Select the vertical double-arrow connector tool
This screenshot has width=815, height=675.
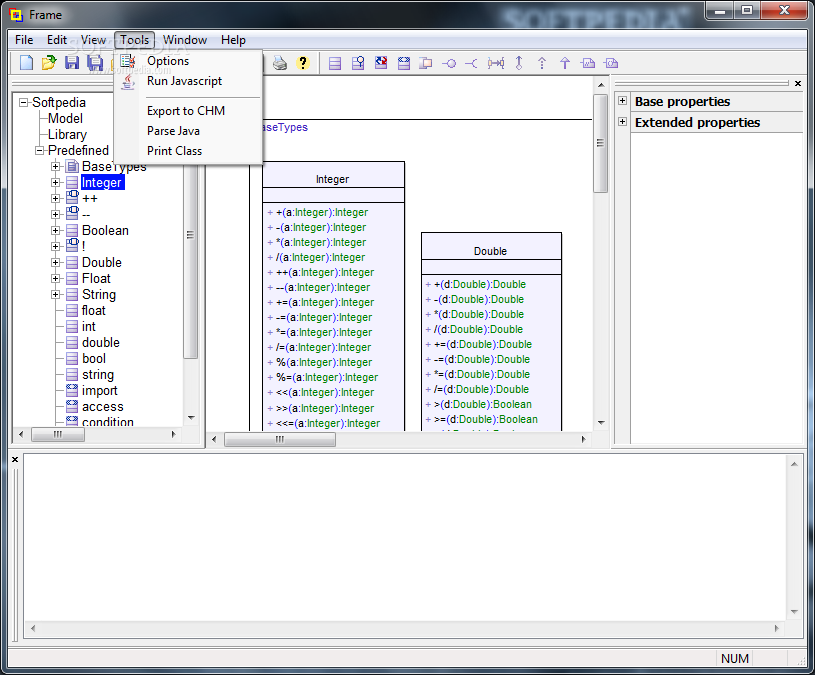point(519,63)
